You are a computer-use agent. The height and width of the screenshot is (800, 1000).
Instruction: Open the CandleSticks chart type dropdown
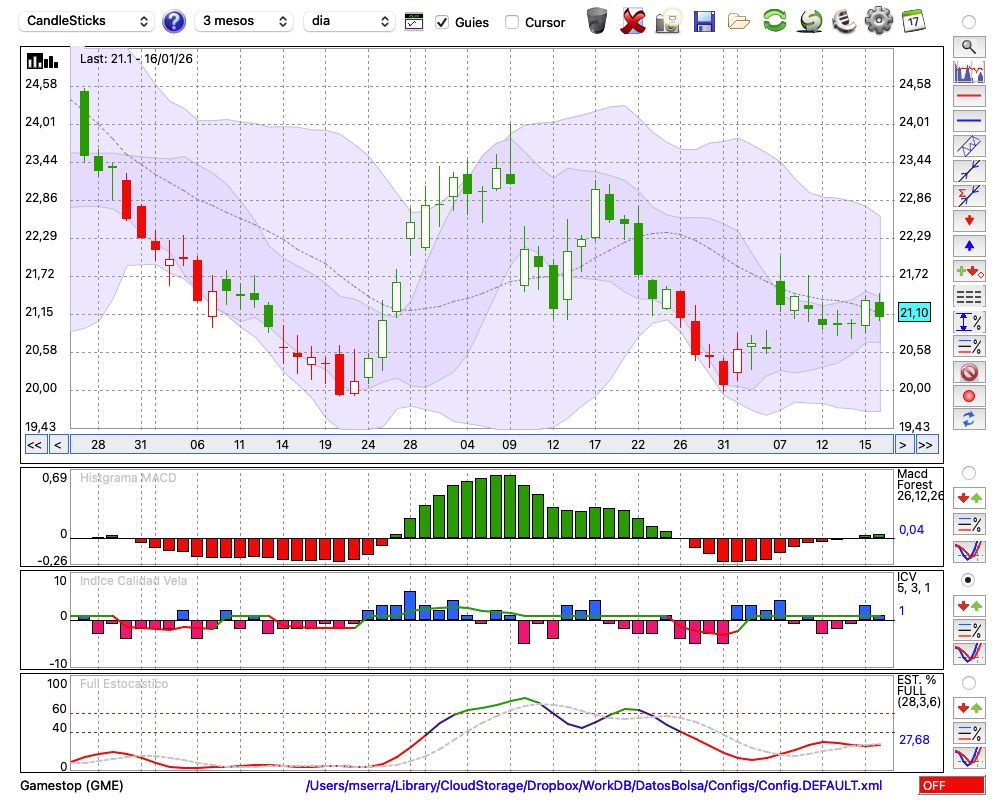pyautogui.click(x=88, y=21)
